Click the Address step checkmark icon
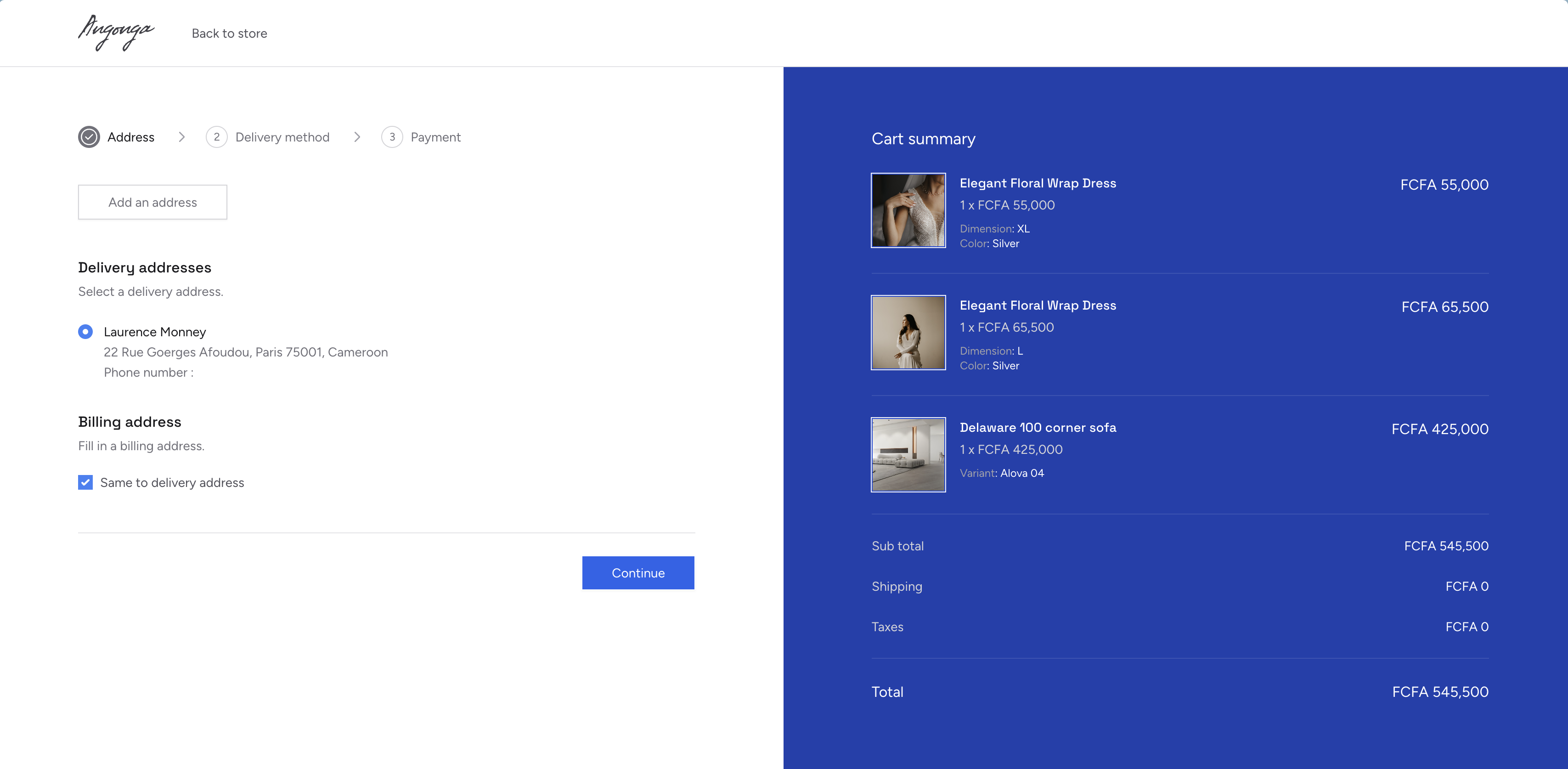Screen dimensions: 1568x769 coord(89,137)
